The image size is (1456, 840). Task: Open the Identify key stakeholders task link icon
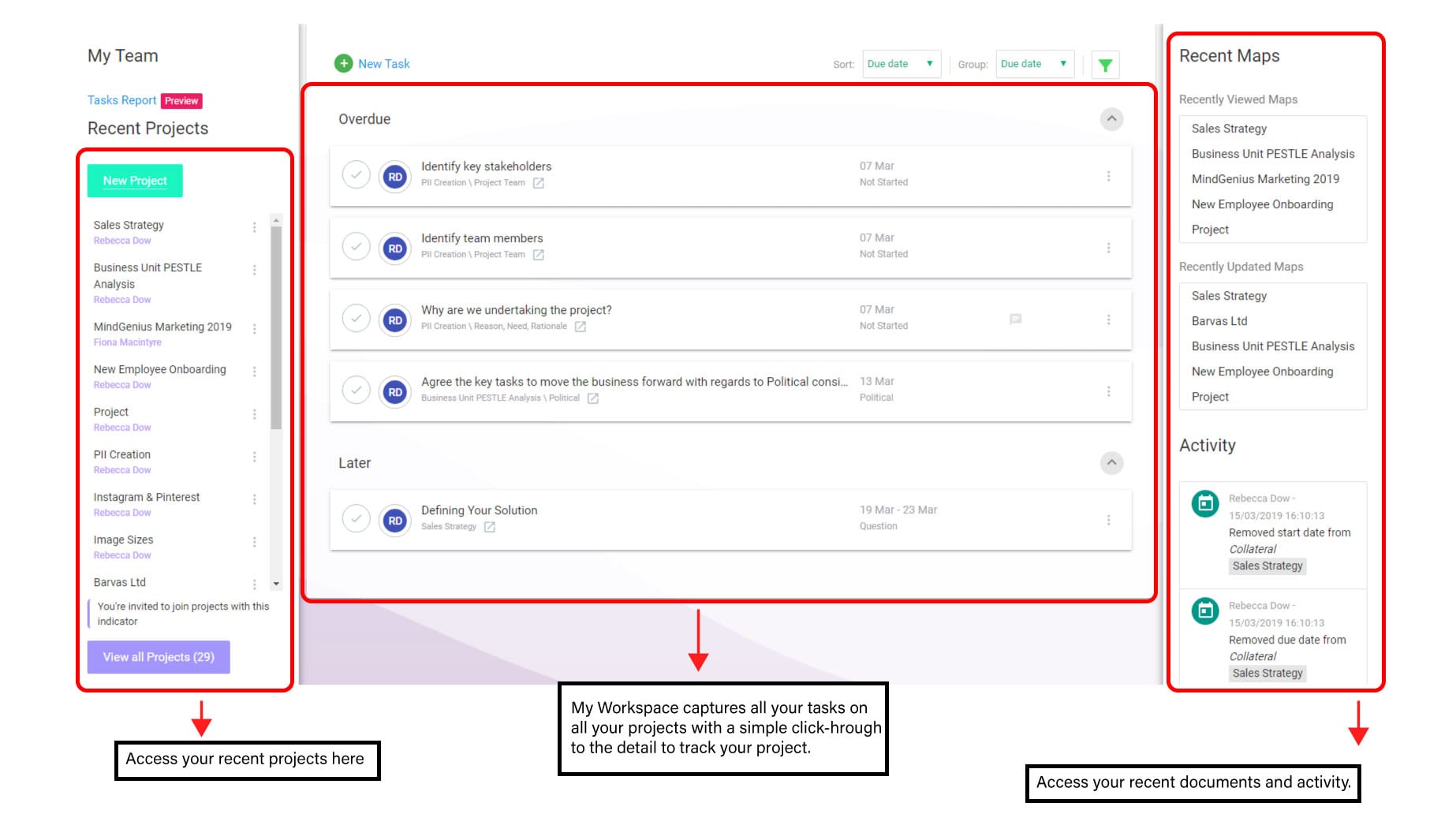[538, 183]
